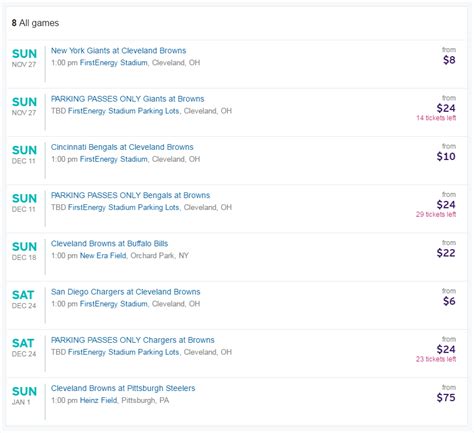Click FirstEnergy Stadium link in Giants game row

pos(113,63)
